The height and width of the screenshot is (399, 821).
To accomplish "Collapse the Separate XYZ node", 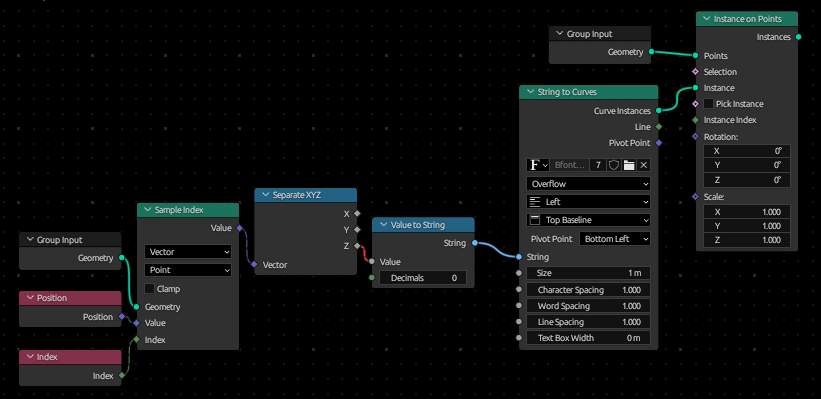I will click(x=264, y=195).
